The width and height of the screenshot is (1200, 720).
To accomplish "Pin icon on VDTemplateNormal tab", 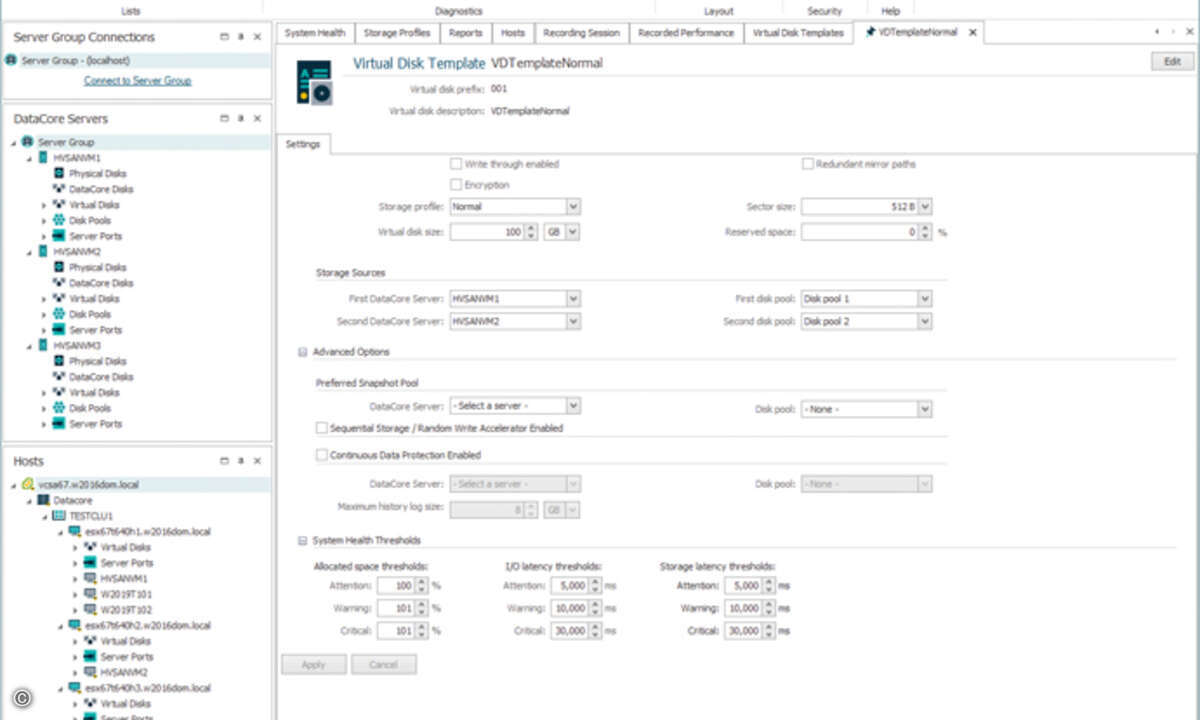I will [x=869, y=32].
